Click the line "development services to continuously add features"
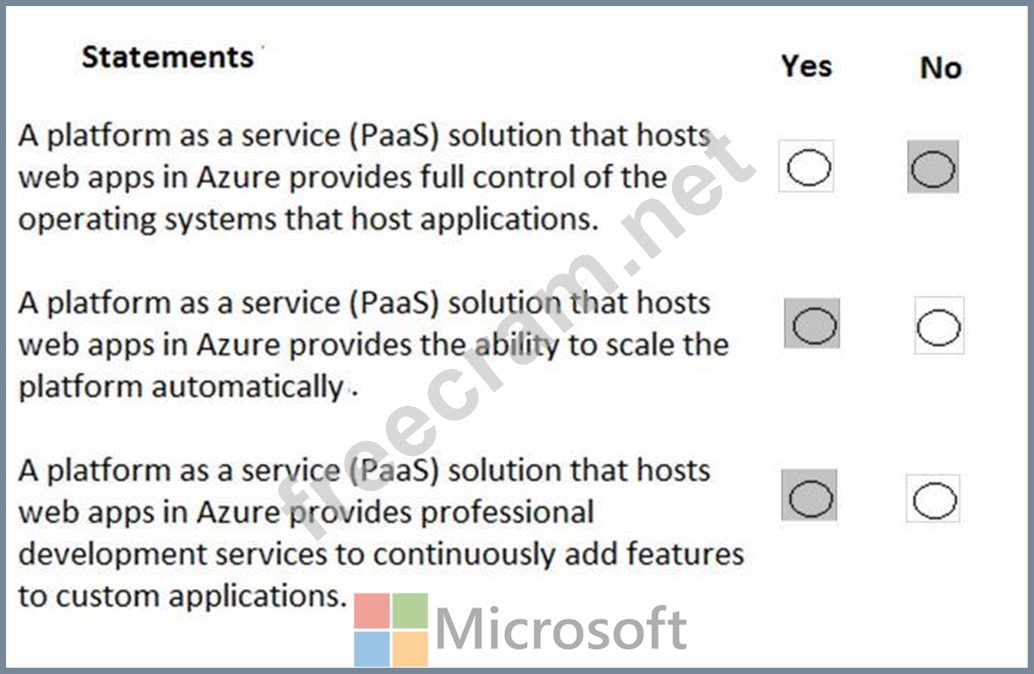The height and width of the screenshot is (674, 1034). (x=381, y=554)
